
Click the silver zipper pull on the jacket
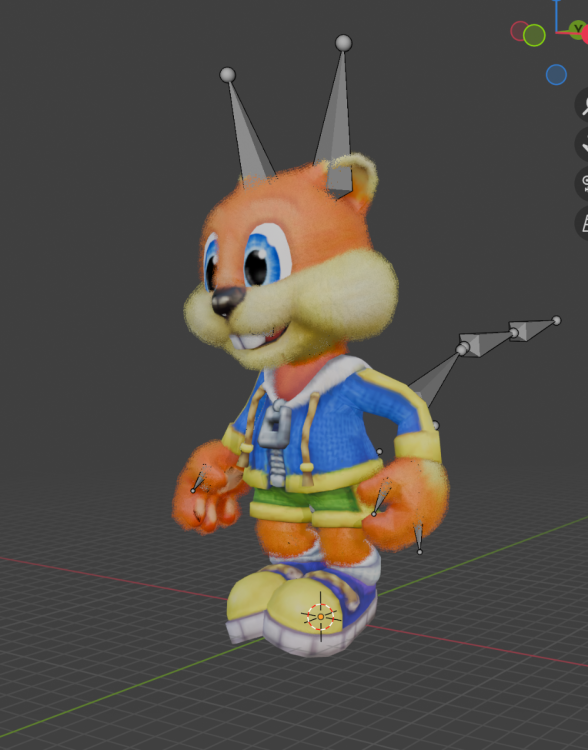tap(275, 427)
